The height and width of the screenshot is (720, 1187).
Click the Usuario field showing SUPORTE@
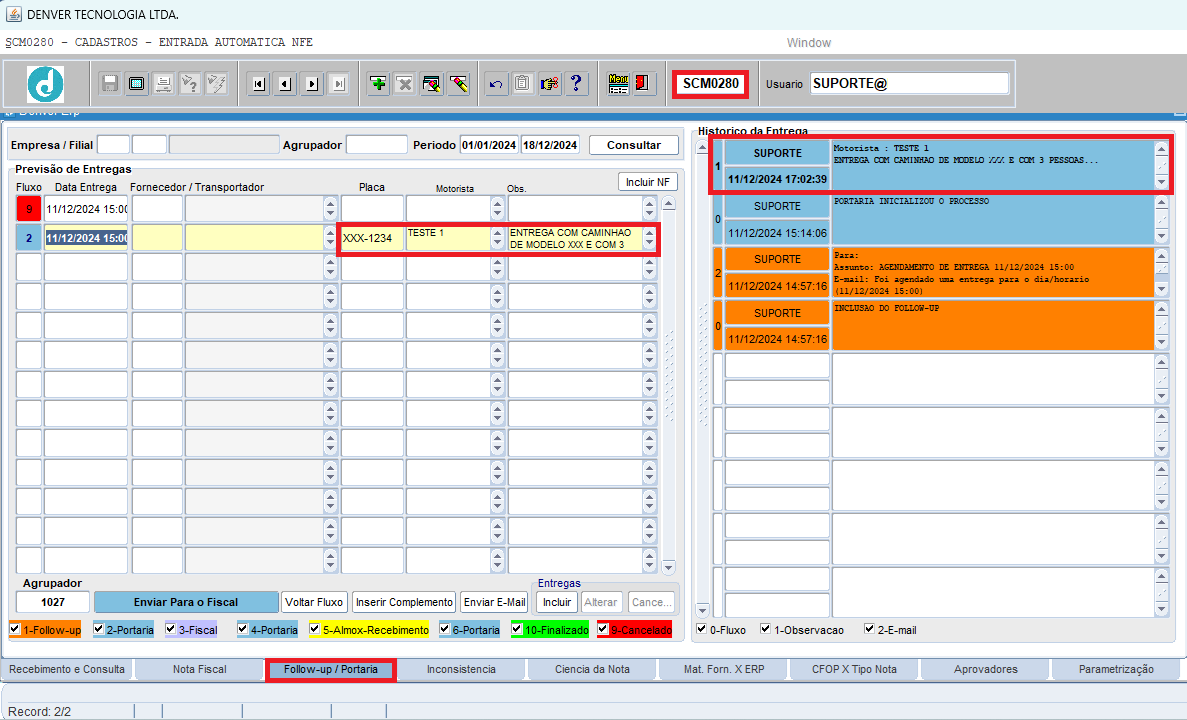coord(909,83)
